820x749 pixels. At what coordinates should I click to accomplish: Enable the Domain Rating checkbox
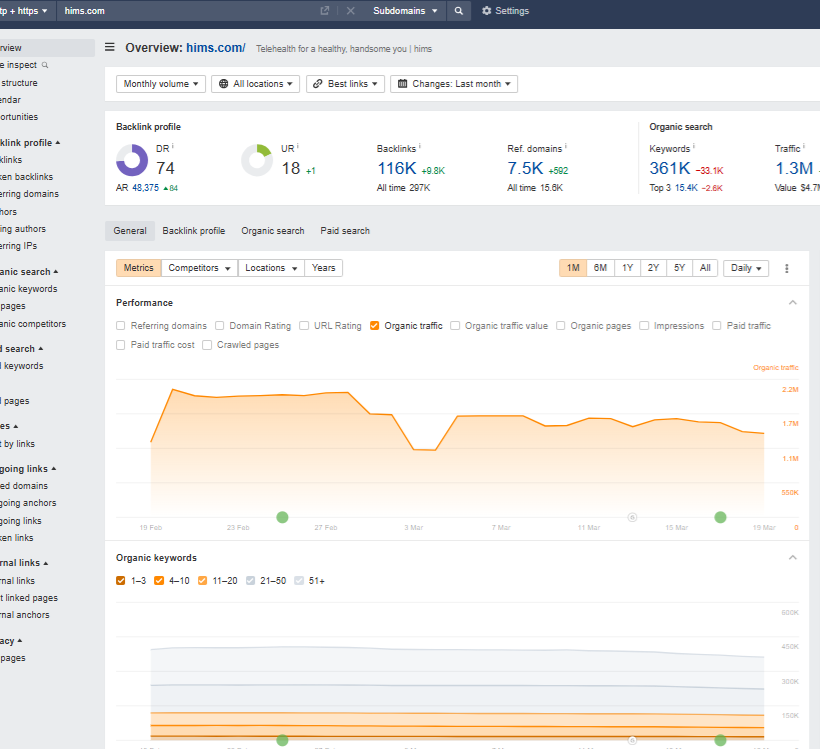[x=220, y=326]
